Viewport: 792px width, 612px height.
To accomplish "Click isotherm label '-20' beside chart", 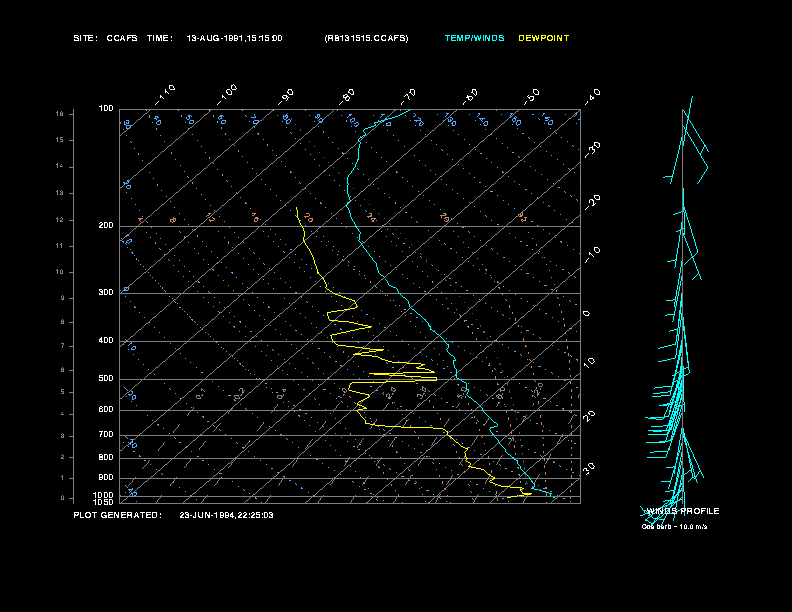I will [x=592, y=202].
